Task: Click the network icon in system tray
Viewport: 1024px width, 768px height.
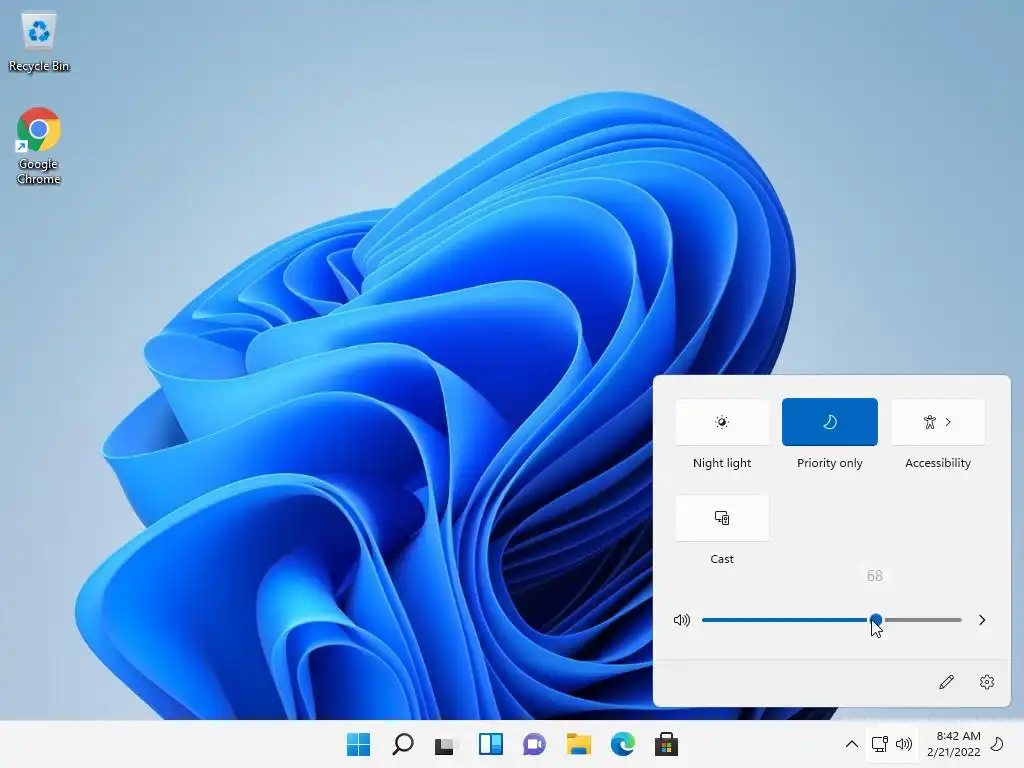Action: (880, 744)
